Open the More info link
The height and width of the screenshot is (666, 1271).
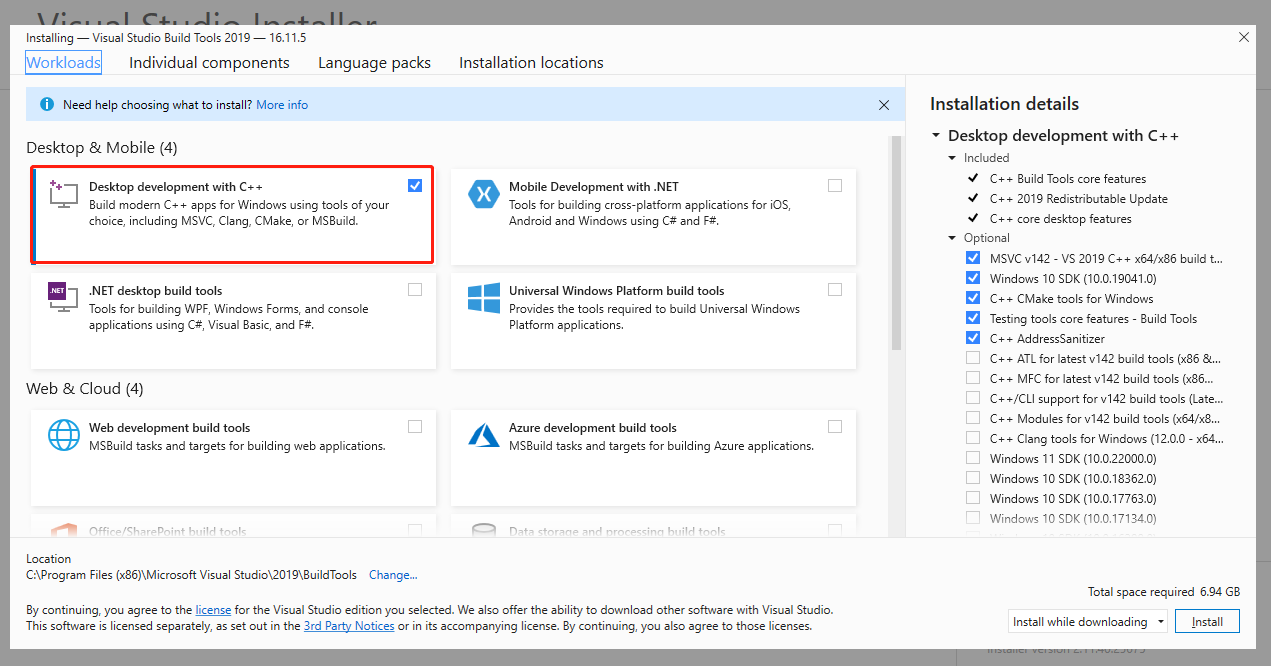coord(282,104)
